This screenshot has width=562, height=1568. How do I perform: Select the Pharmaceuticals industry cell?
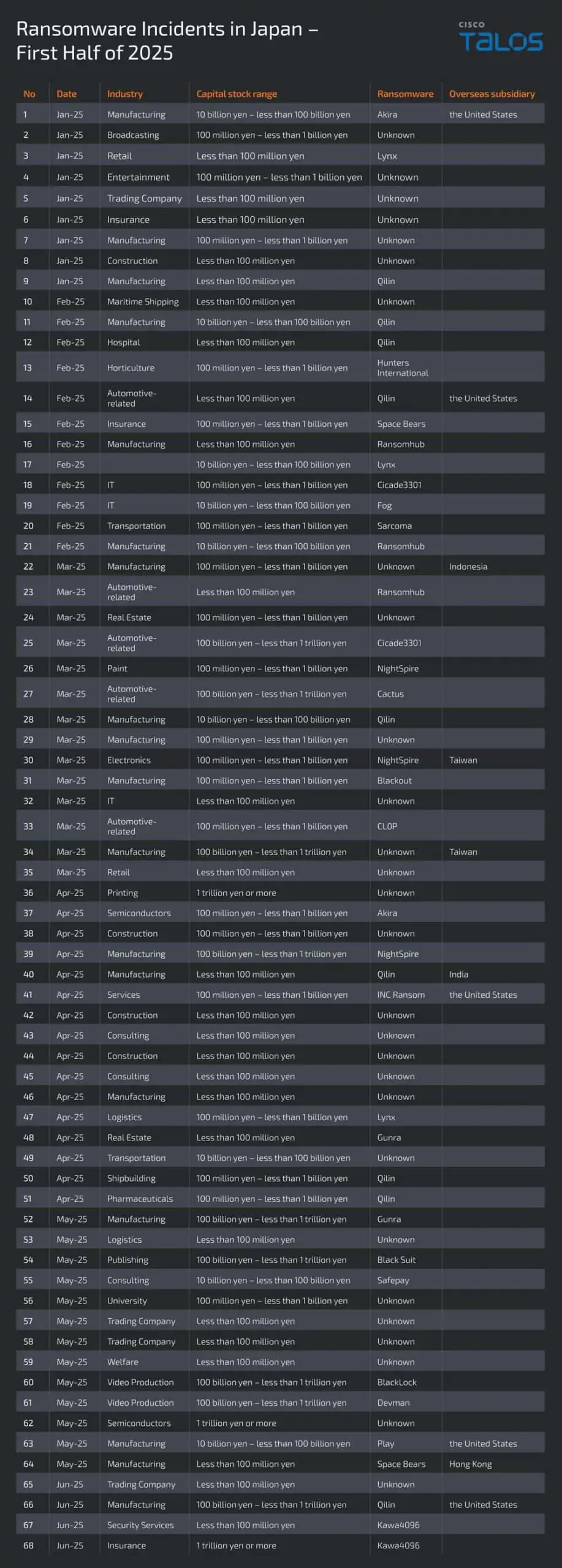(x=140, y=1199)
